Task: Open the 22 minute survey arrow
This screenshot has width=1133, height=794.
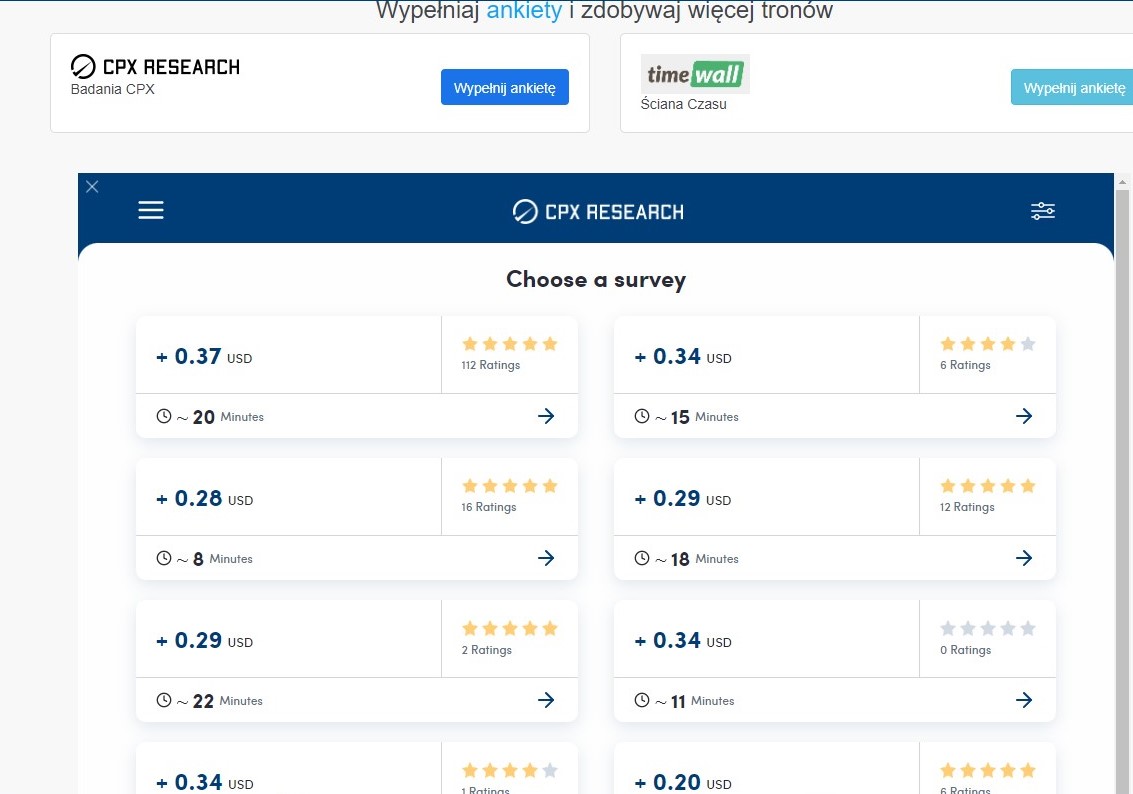Action: tap(546, 699)
